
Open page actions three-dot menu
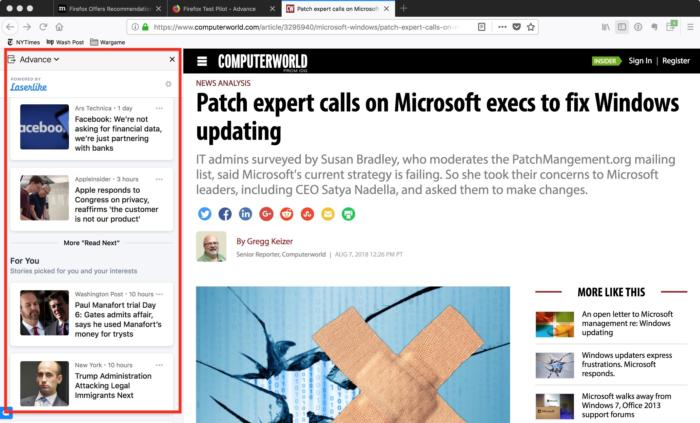[502, 27]
